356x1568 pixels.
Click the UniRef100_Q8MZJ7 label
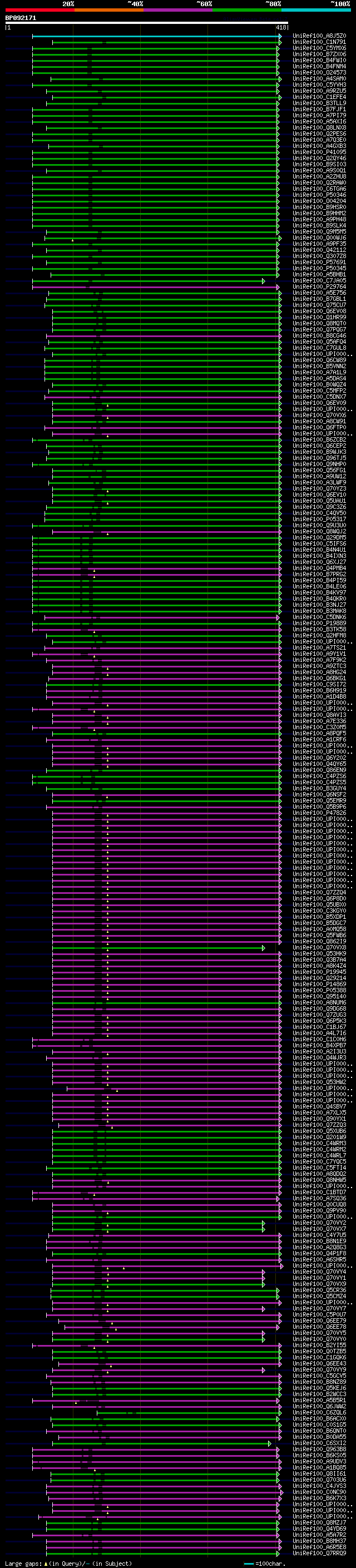click(319, 1522)
